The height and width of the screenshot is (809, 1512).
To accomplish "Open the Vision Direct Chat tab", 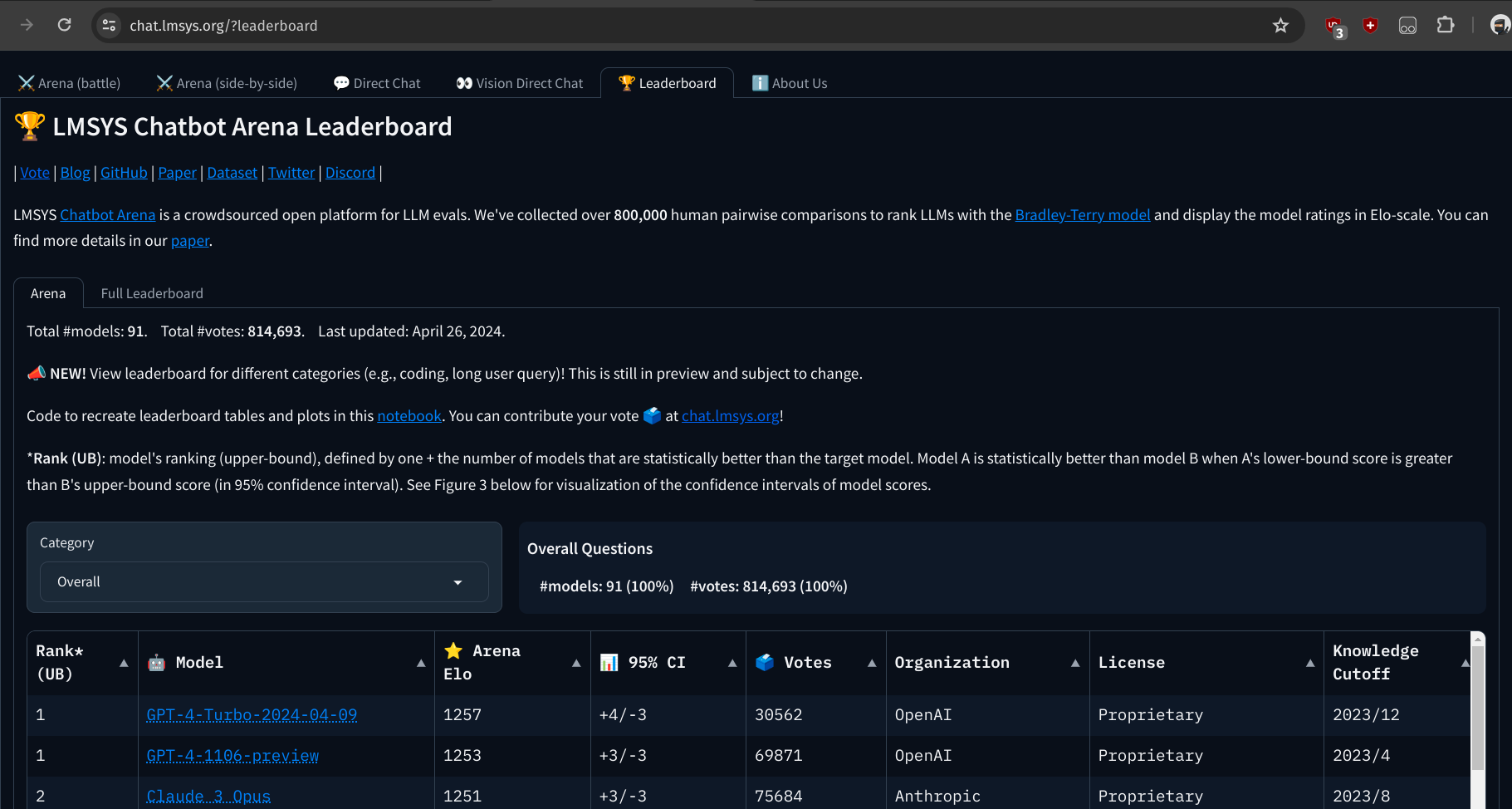I will (x=520, y=83).
